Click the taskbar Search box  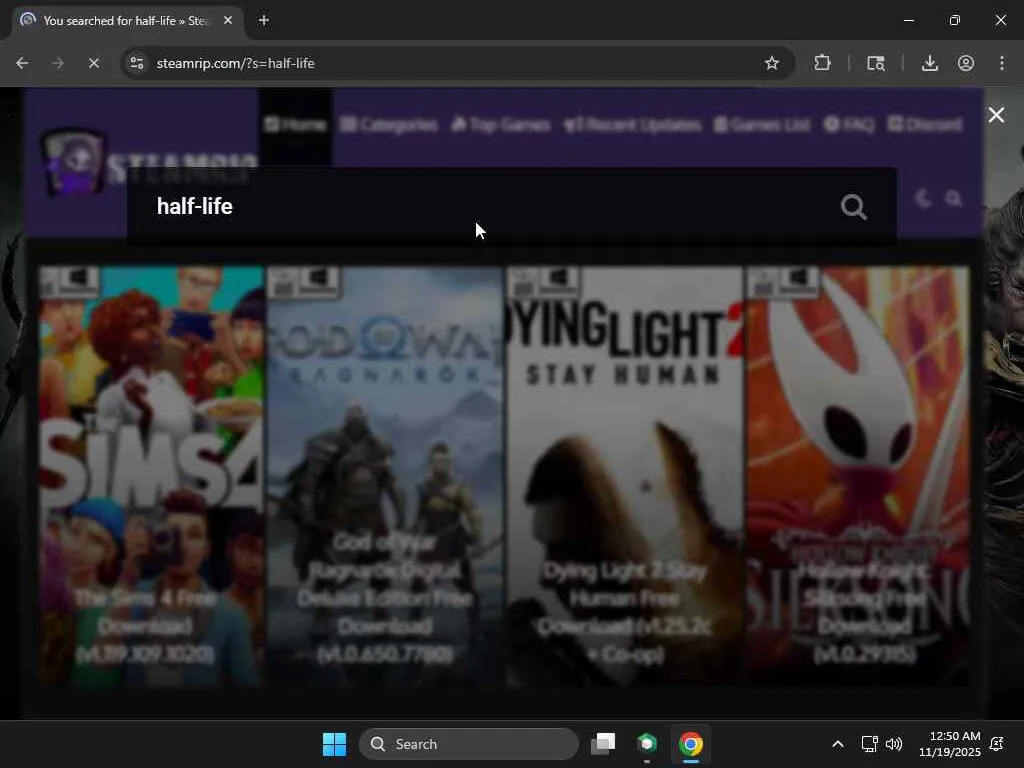(x=468, y=744)
